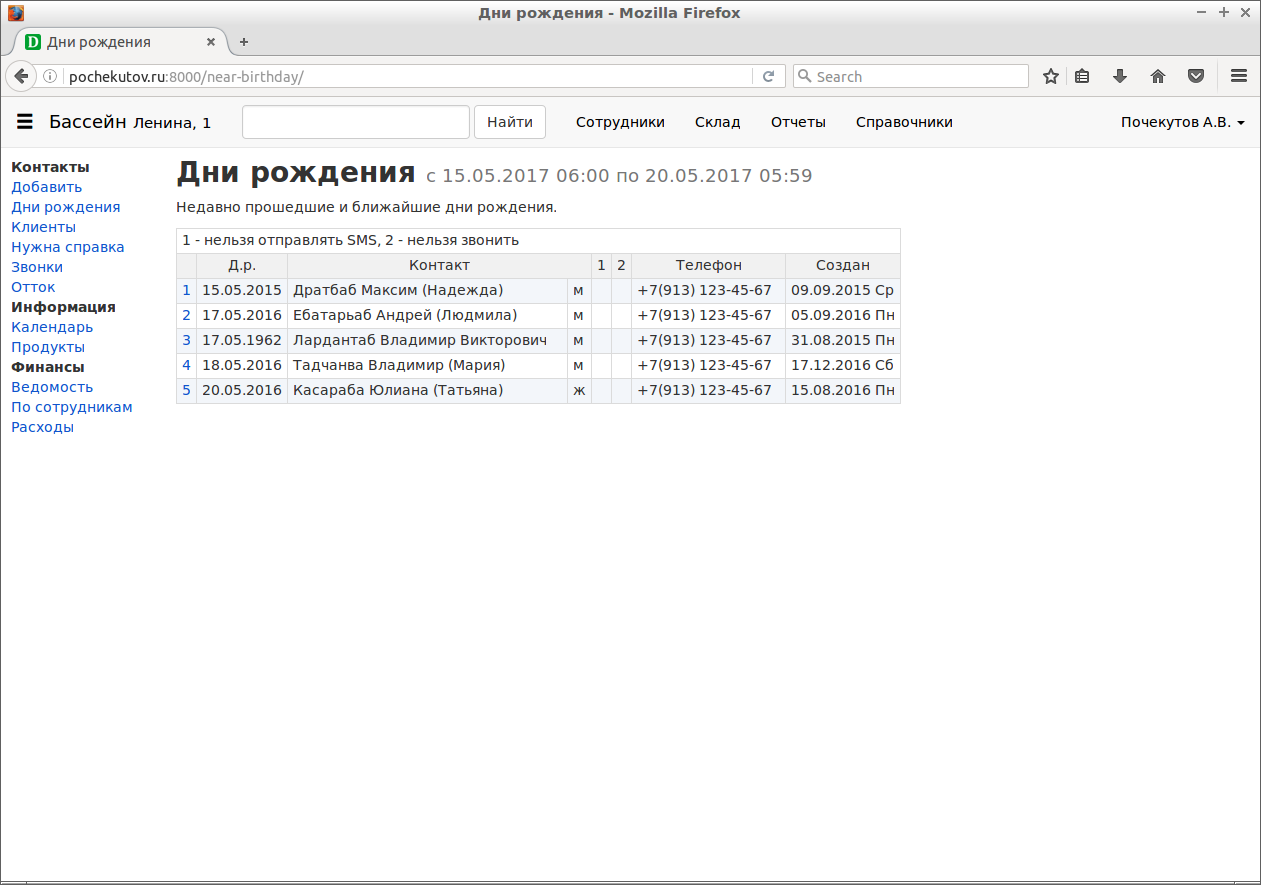This screenshot has width=1261, height=885.
Task: Click the Дни рождения page heading
Action: (296, 173)
